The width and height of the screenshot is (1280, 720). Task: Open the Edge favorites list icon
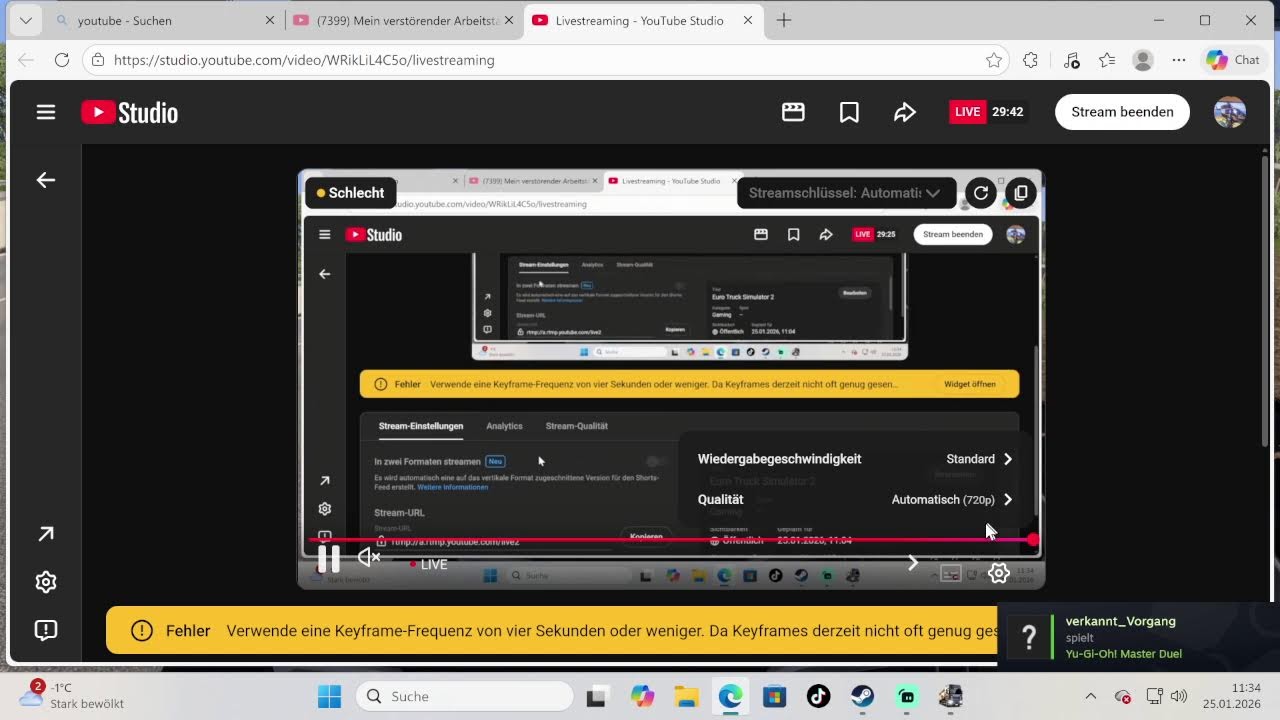coord(1107,60)
